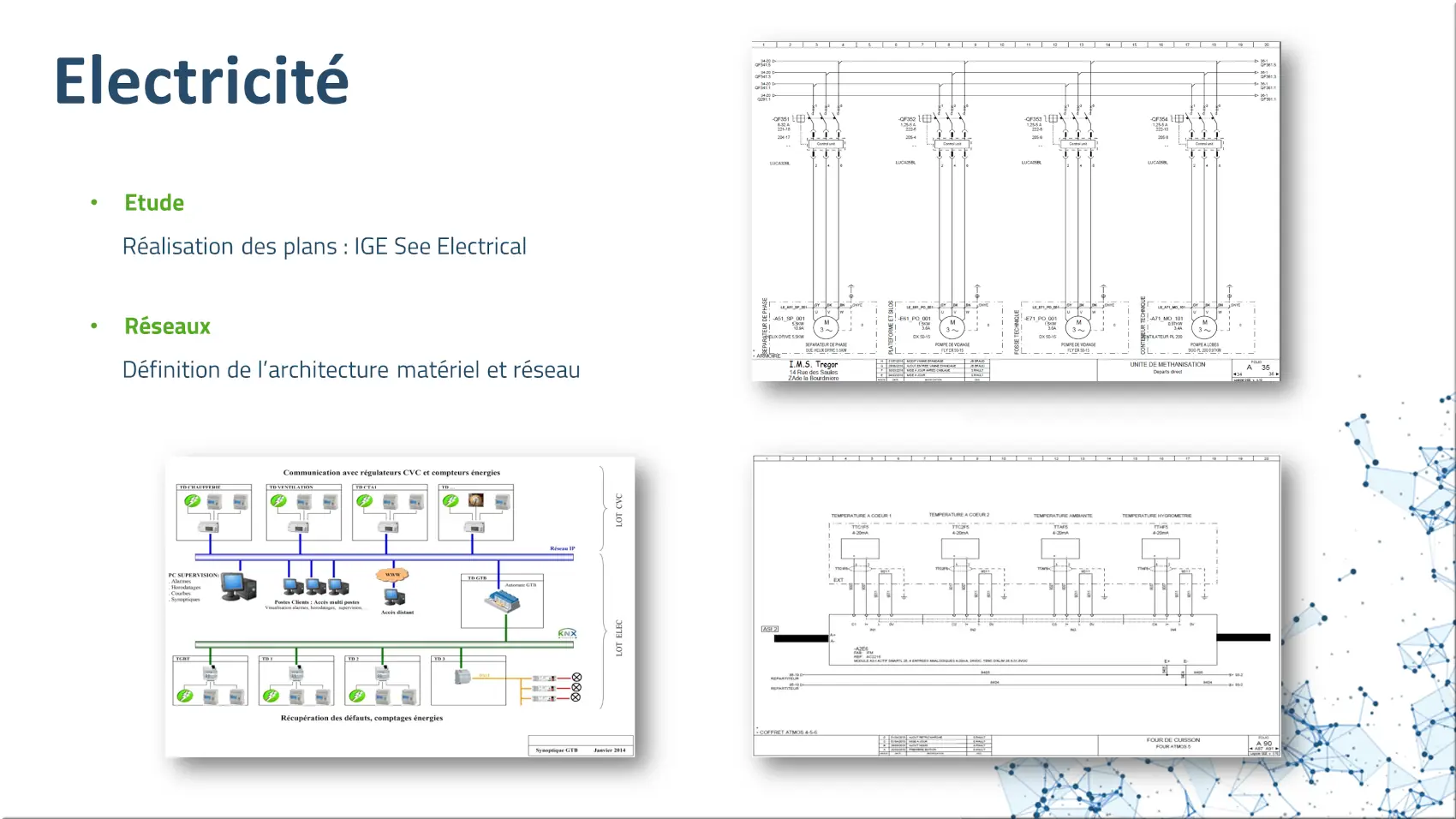
Task: Click the IGE See Electrical text line
Action: click(324, 247)
